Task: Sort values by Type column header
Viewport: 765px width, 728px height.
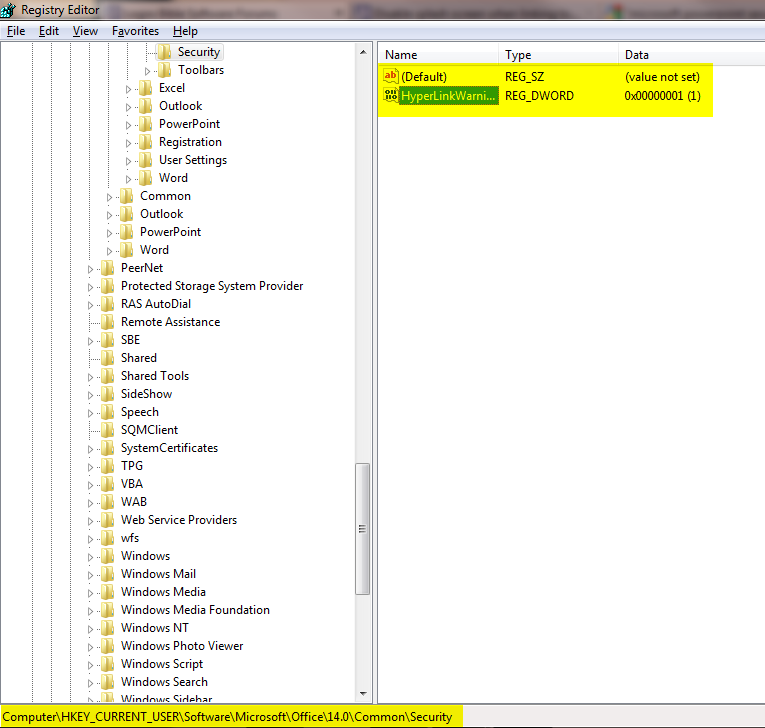Action: click(x=558, y=55)
